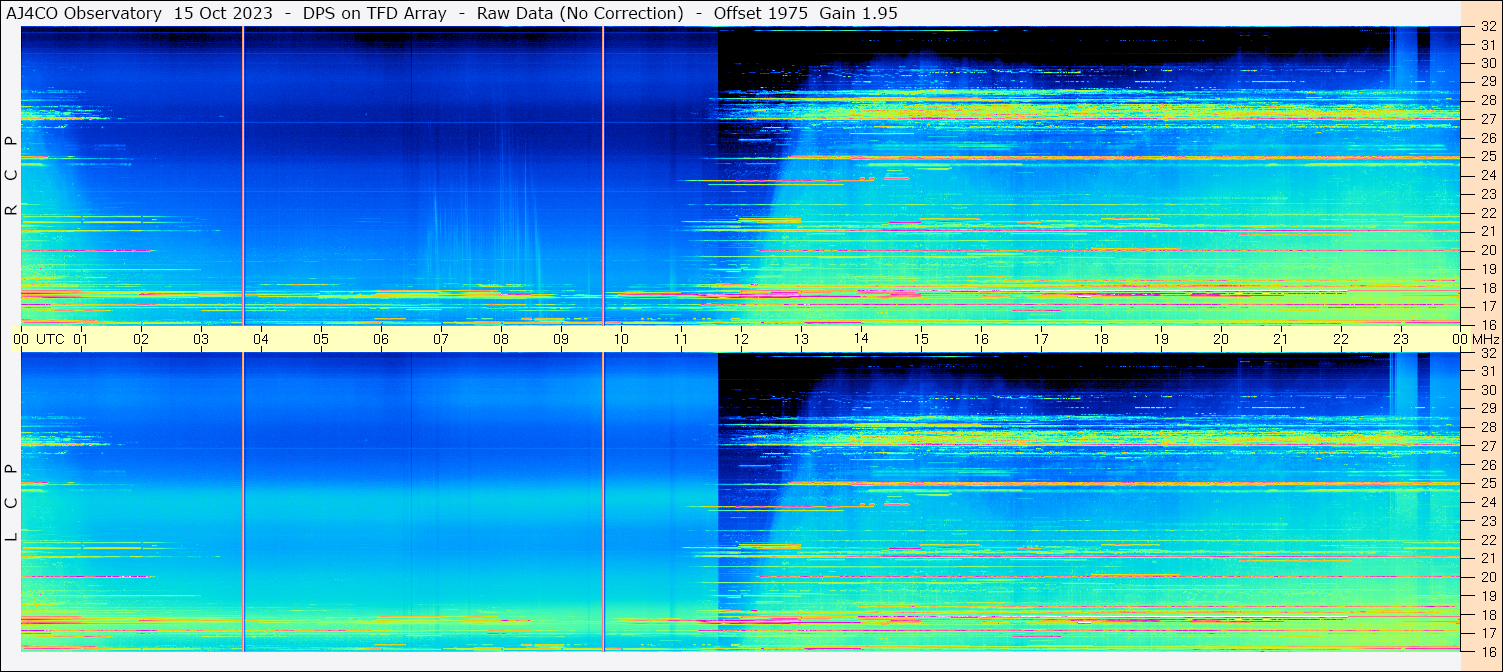Pick the 23 hour mark on the time axis
Image resolution: width=1503 pixels, height=672 pixels.
point(1401,339)
